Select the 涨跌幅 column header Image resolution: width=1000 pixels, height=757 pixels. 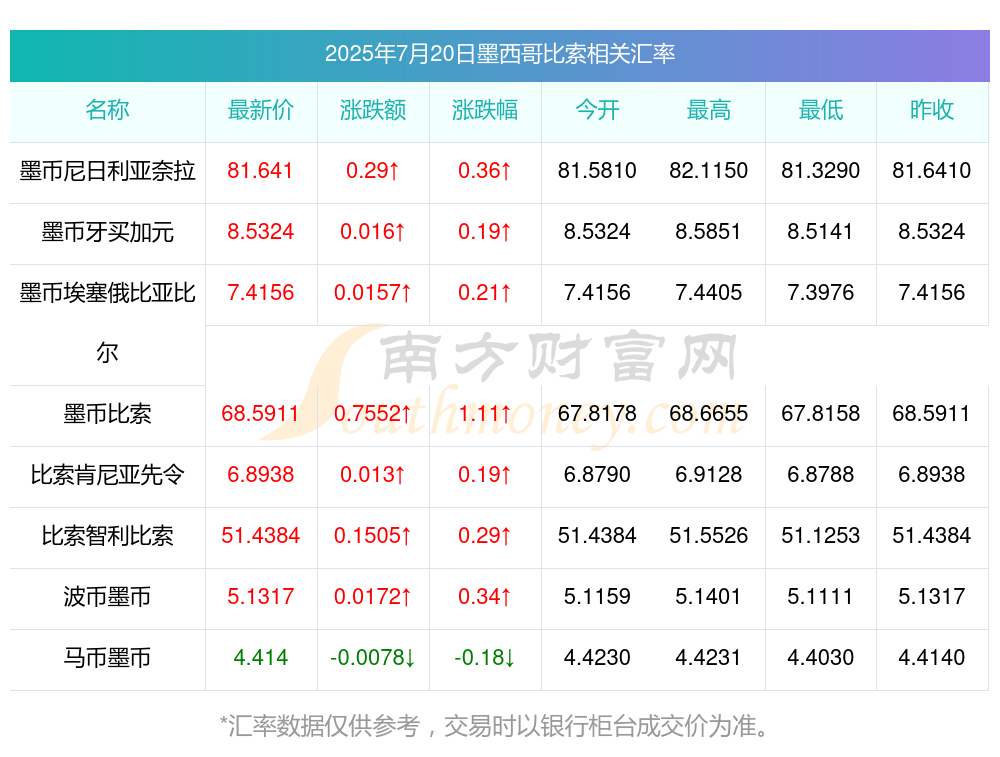click(x=485, y=110)
